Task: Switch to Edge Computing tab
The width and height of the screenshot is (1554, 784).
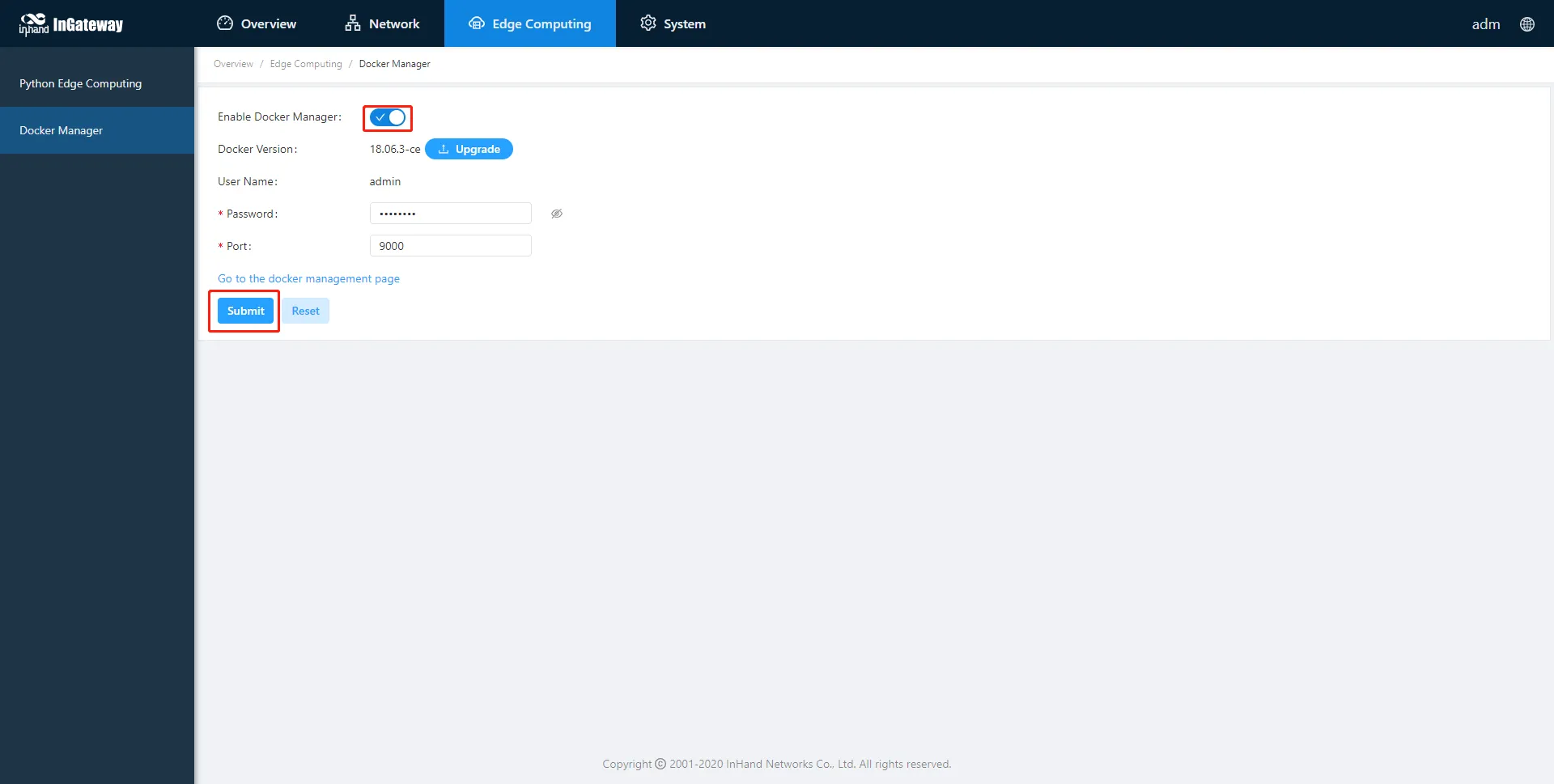Action: (530, 23)
